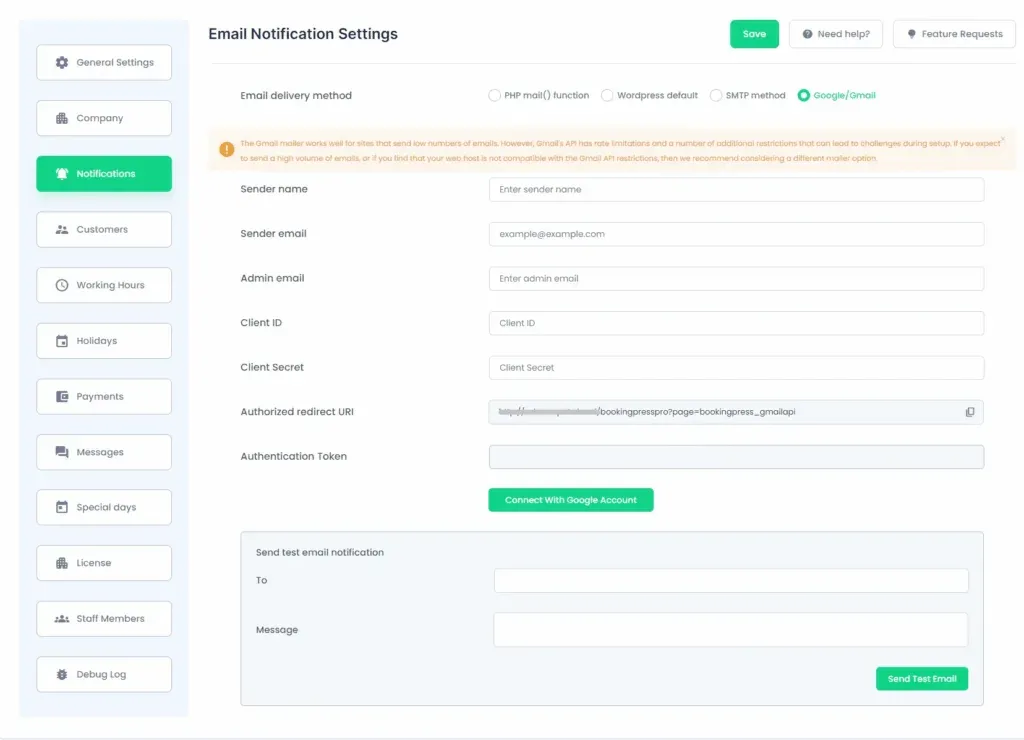Click Connect With Google Account
The image size is (1024, 740).
tap(571, 500)
